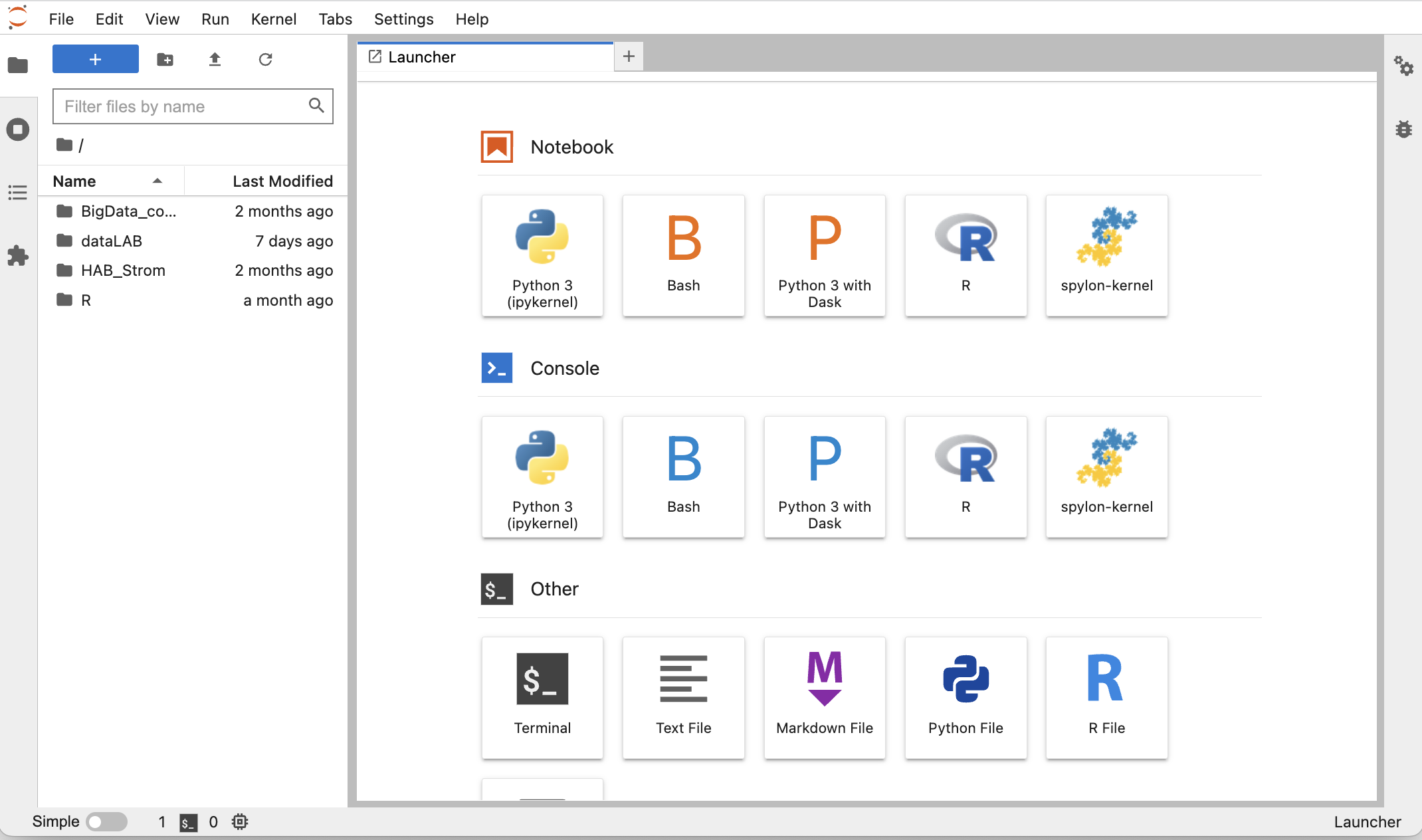Click the plus button beside Launcher tab
This screenshot has height=840, width=1422.
(x=629, y=56)
